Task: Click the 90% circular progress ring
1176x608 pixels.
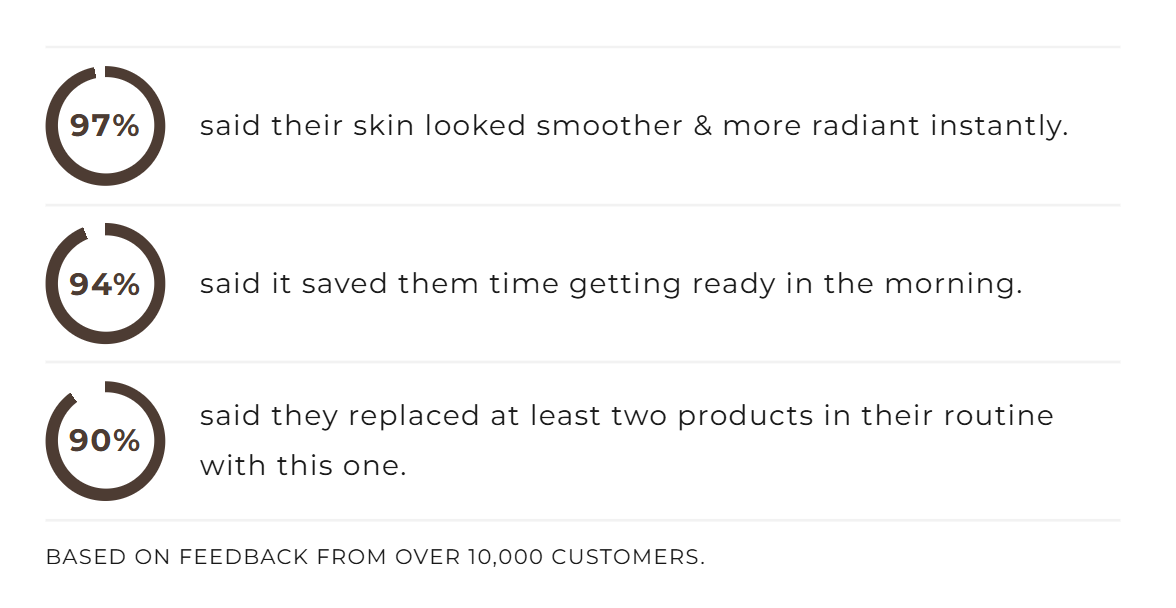Action: click(105, 495)
